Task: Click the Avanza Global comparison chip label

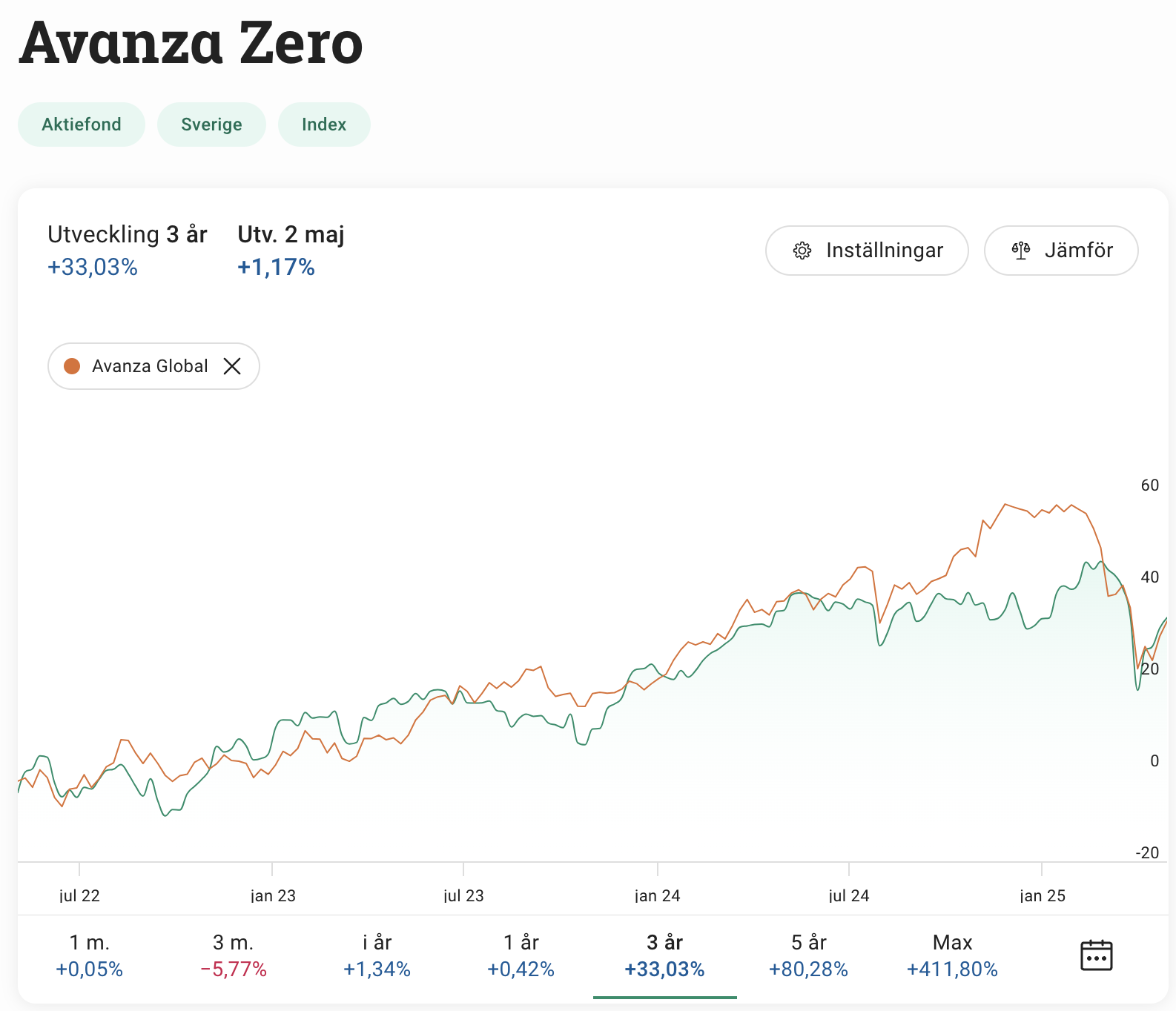Action: point(150,366)
